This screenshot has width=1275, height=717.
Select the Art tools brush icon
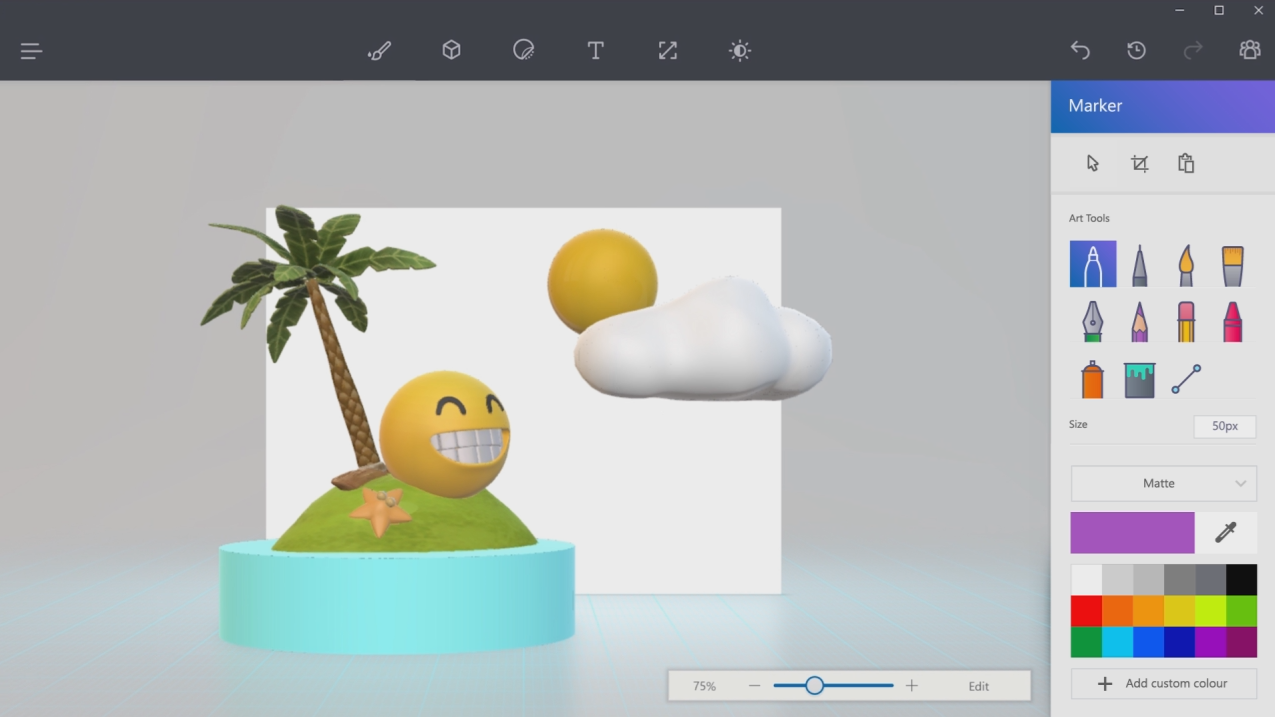pos(379,50)
